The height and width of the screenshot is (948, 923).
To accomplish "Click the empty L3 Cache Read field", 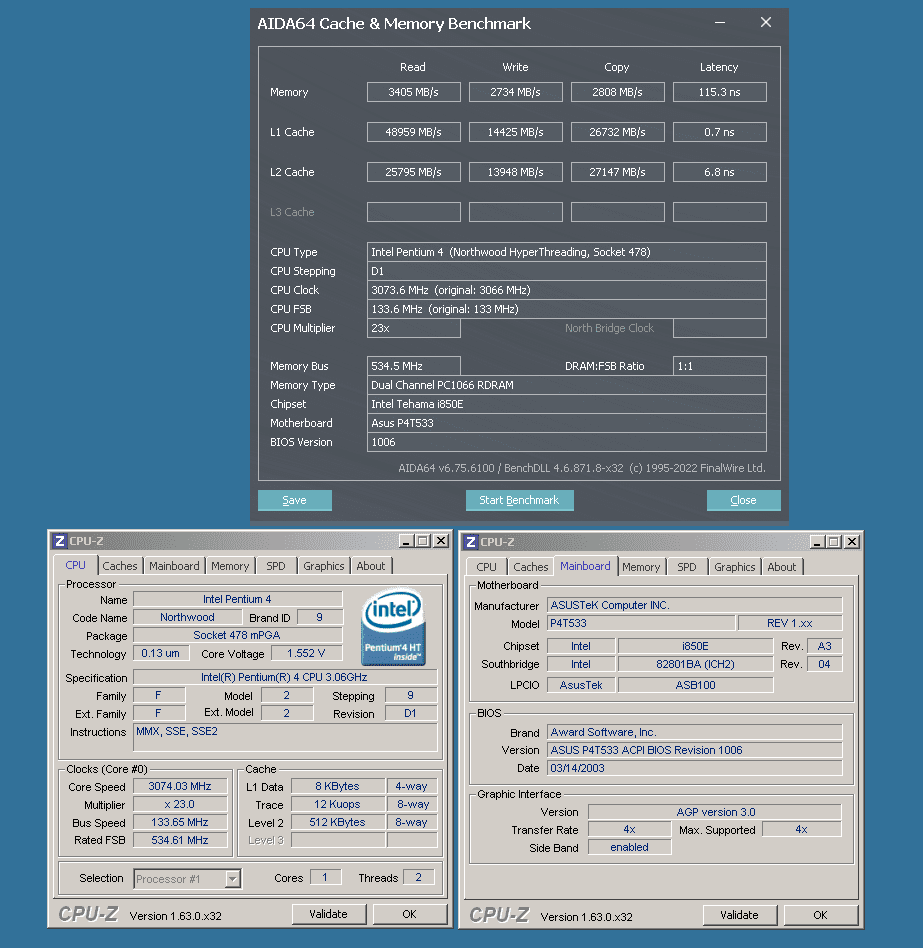I will click(413, 212).
